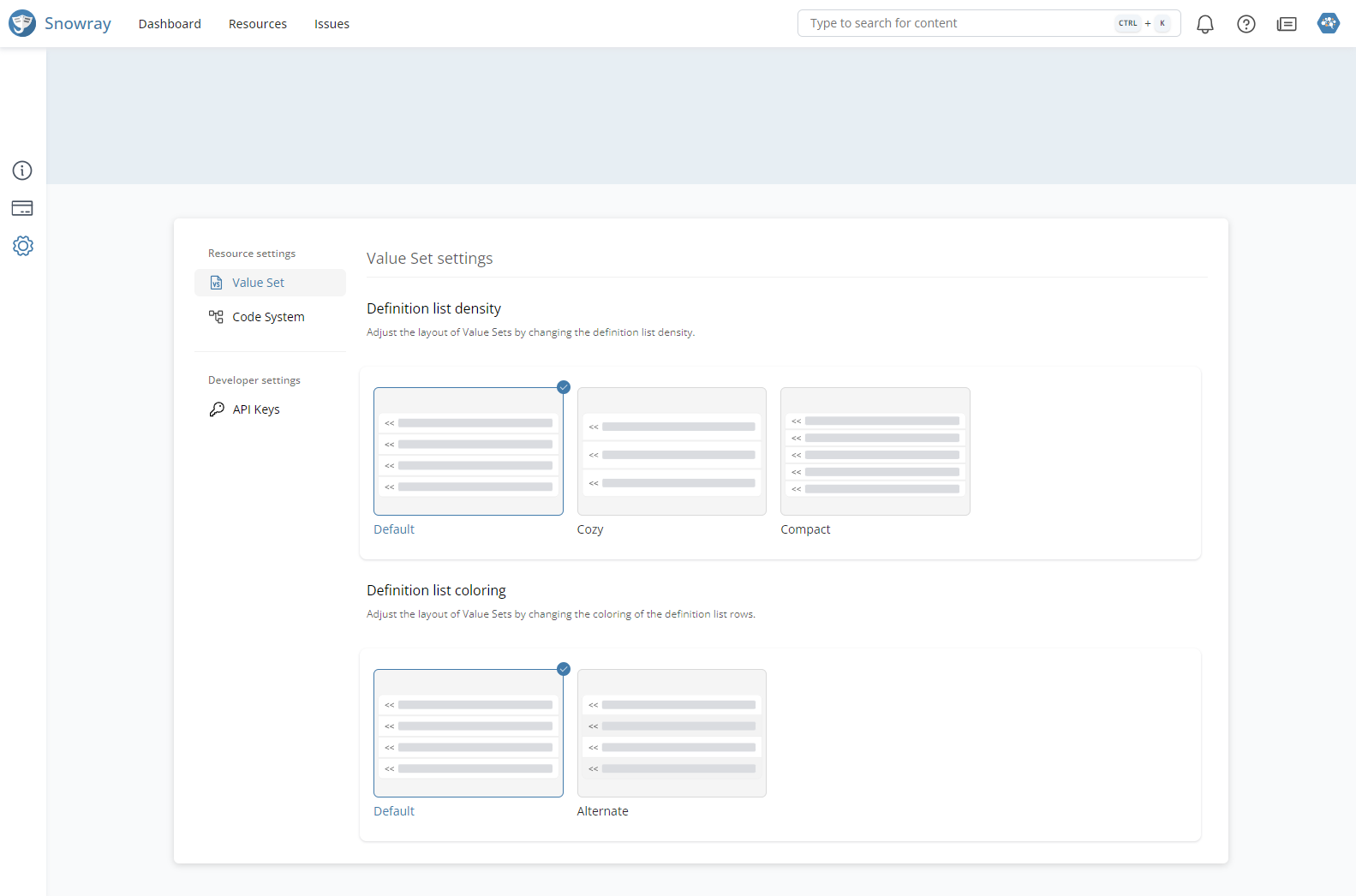Click the Snowray logo icon
The height and width of the screenshot is (896, 1356).
click(x=22, y=23)
